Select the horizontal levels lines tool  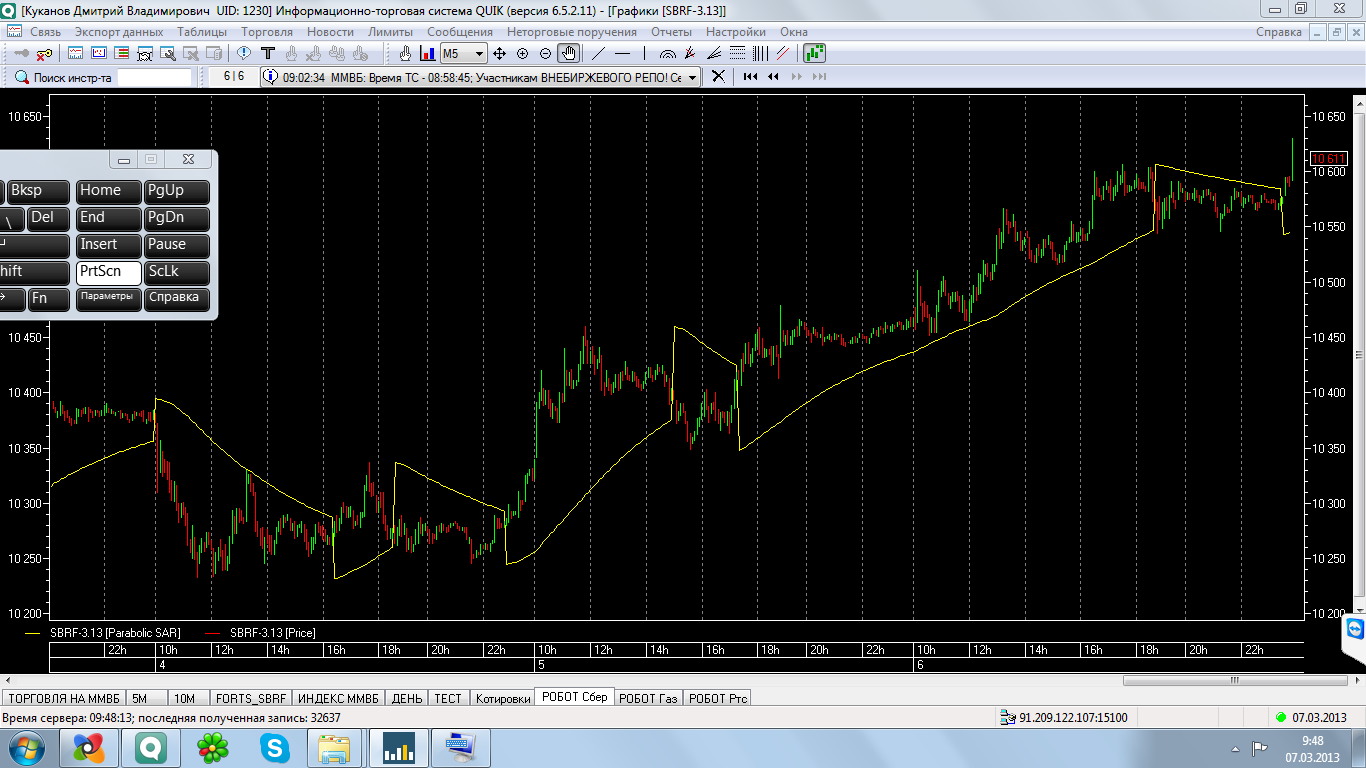pos(737,53)
